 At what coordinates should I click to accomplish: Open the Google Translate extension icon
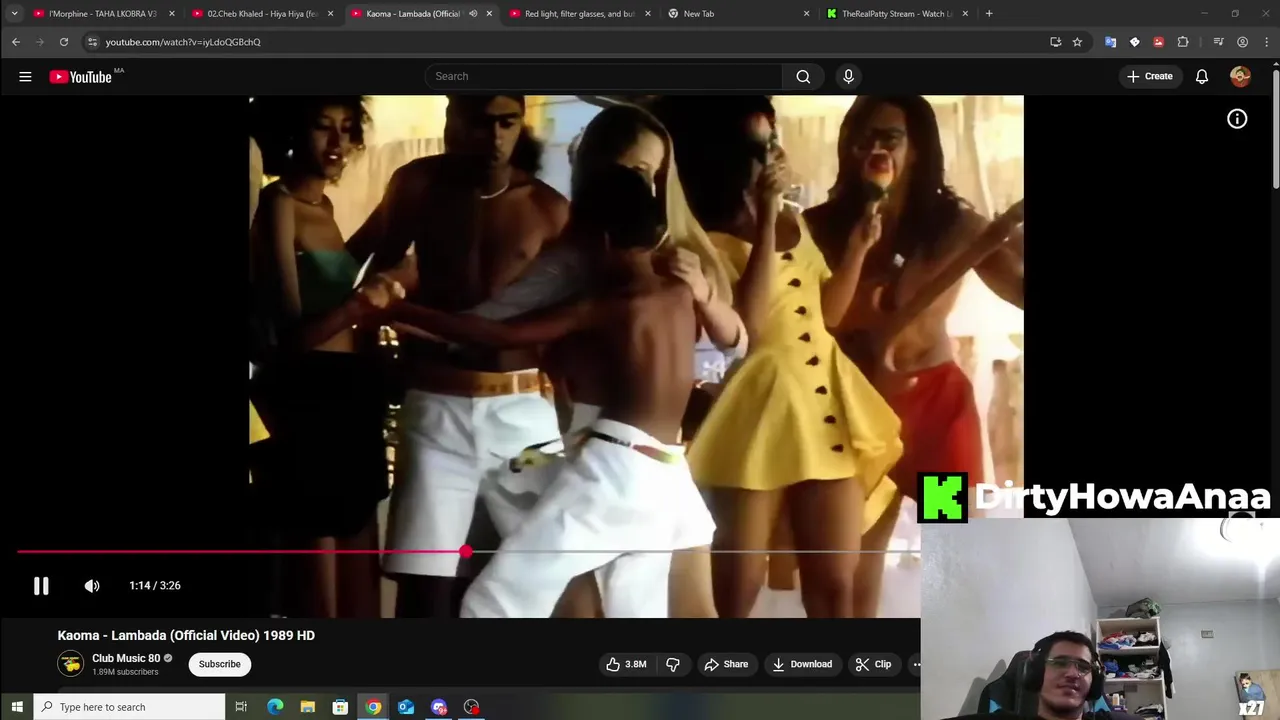click(1110, 42)
